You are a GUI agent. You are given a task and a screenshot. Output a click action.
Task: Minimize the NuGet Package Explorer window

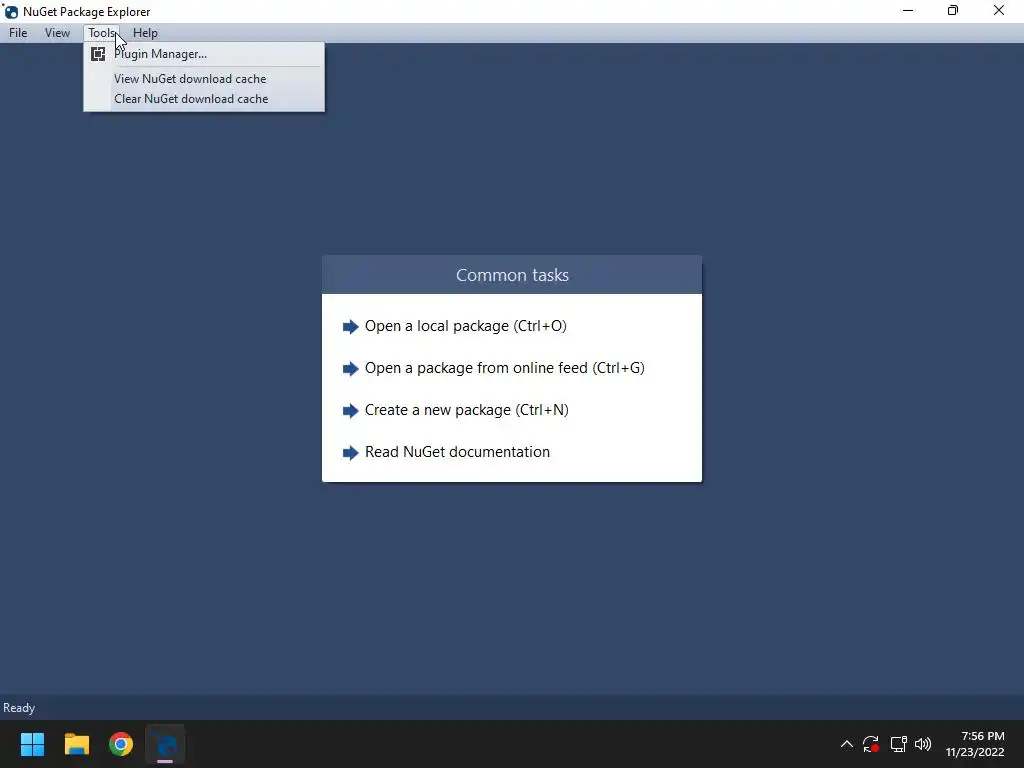point(908,10)
